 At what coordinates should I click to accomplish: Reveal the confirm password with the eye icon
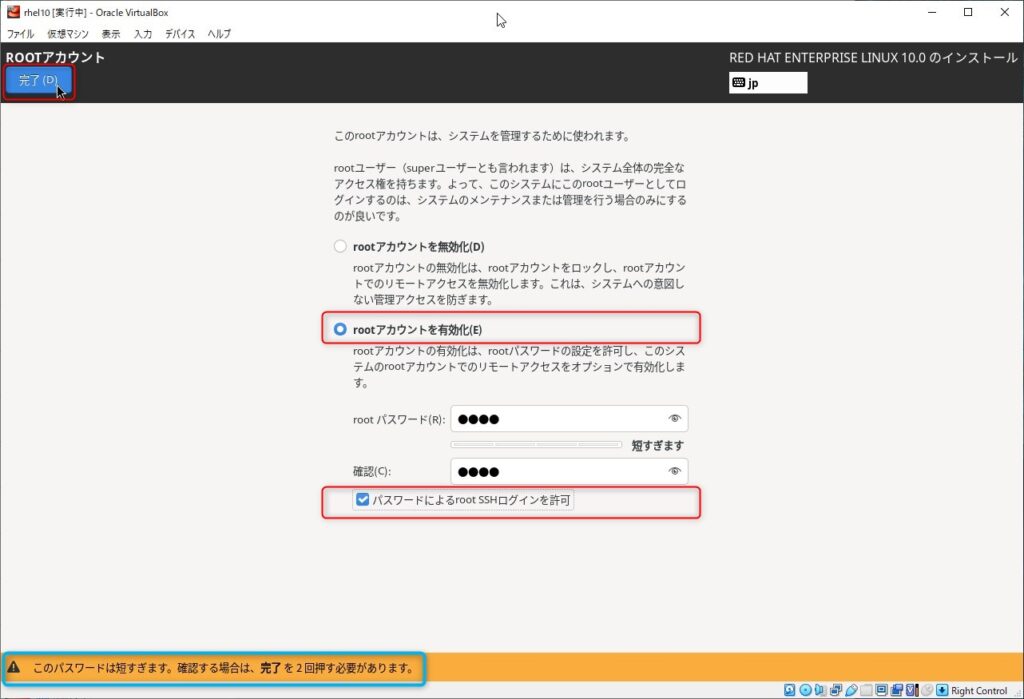coord(675,472)
